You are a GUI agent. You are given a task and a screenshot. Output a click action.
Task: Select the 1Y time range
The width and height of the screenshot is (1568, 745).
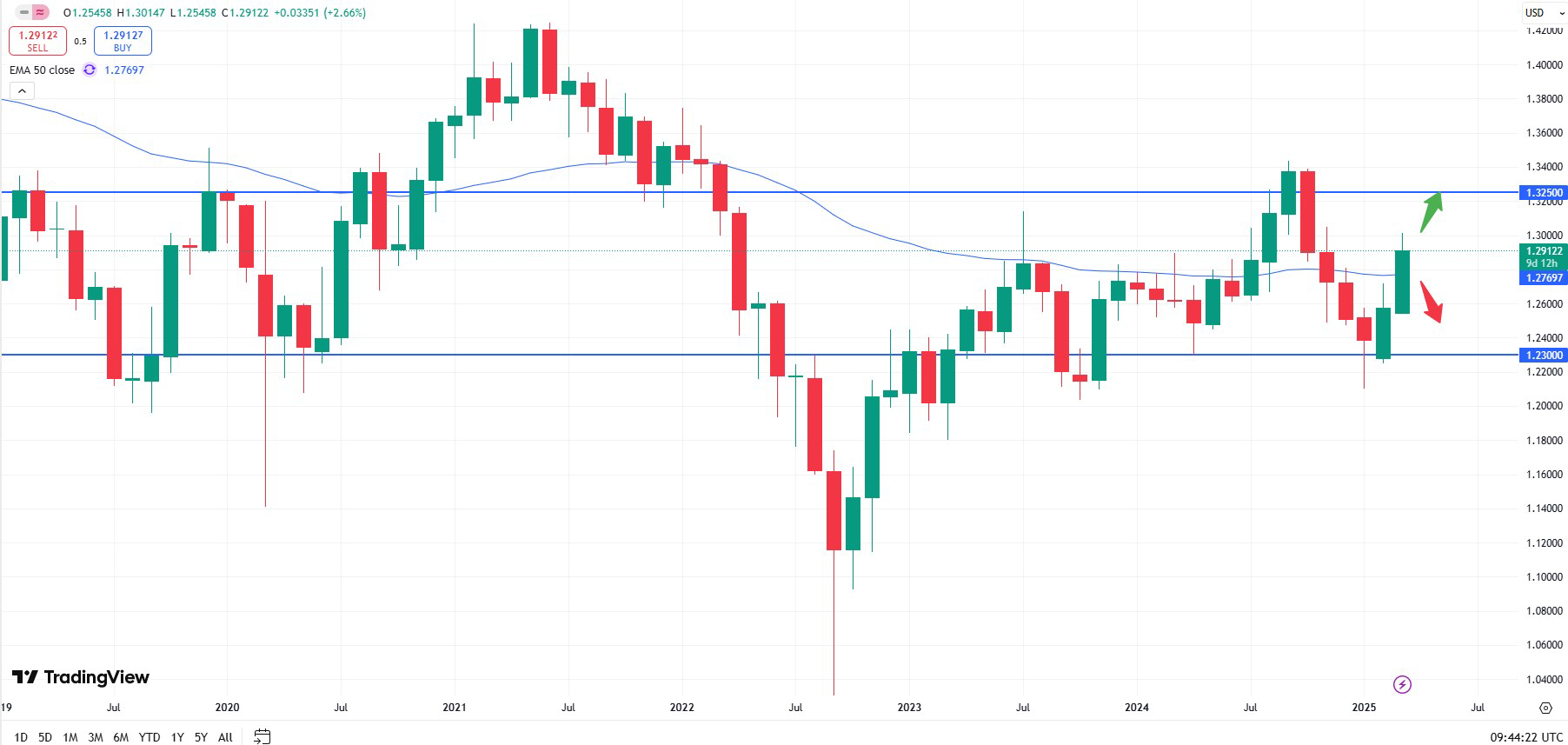click(x=177, y=737)
